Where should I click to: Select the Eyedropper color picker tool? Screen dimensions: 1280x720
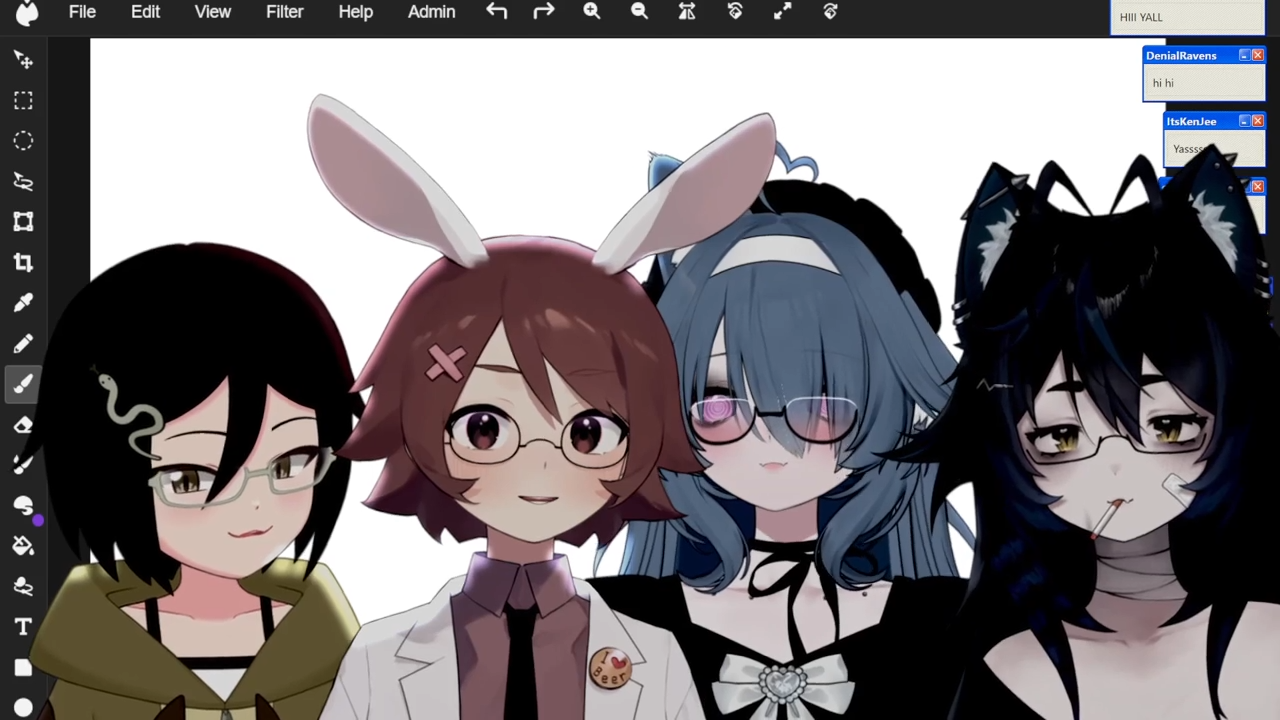pyautogui.click(x=23, y=302)
